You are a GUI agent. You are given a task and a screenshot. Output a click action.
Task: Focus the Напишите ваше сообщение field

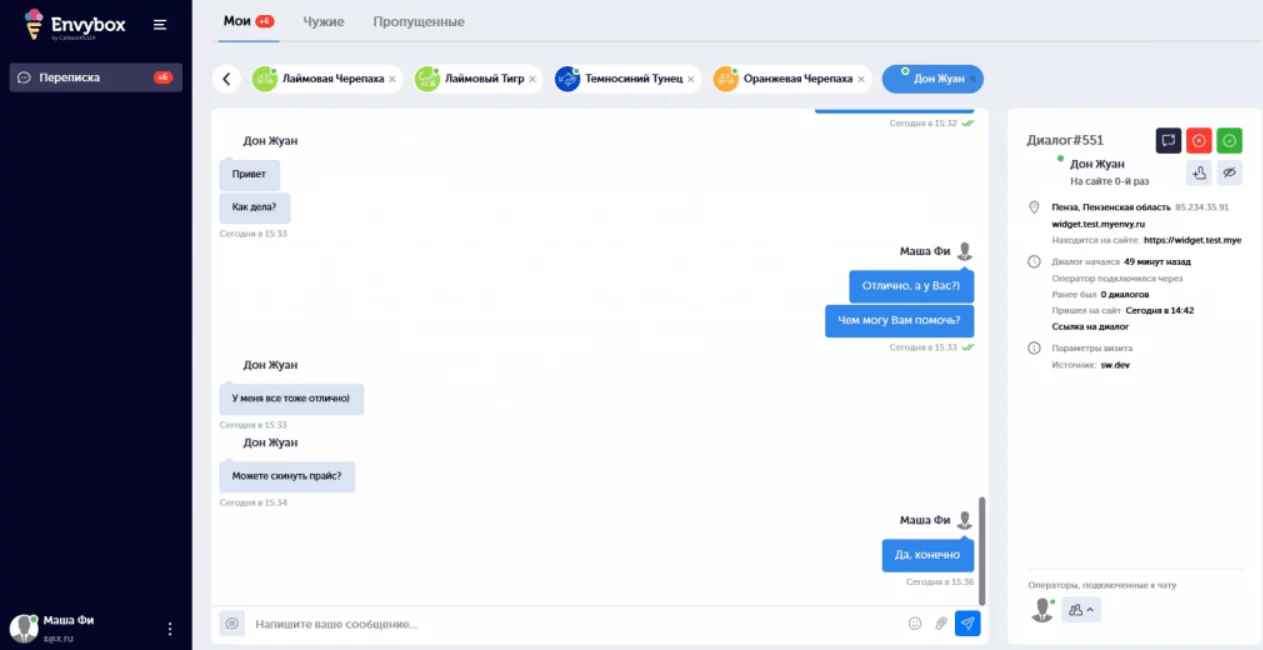point(575,624)
